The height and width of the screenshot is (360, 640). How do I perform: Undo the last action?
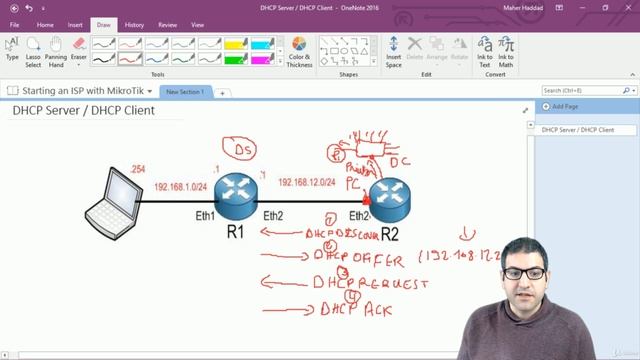click(x=29, y=8)
